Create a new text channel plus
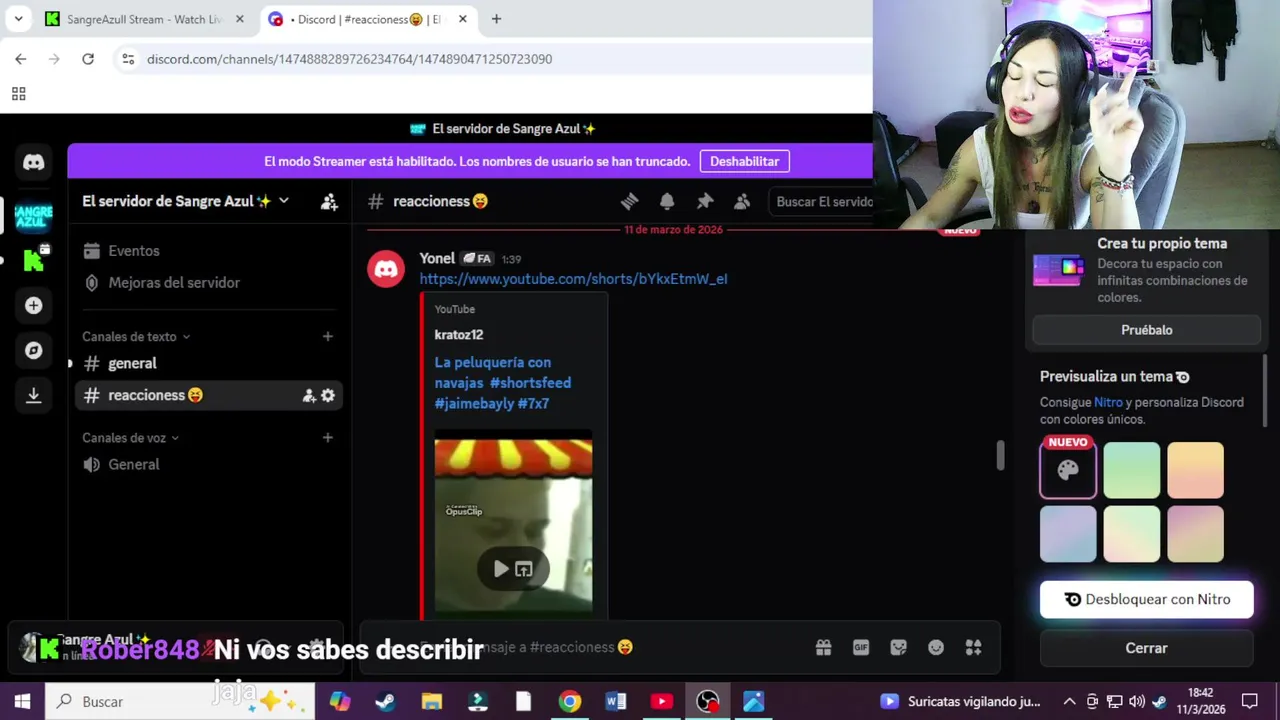Screen dimensions: 1280x720 (327, 337)
